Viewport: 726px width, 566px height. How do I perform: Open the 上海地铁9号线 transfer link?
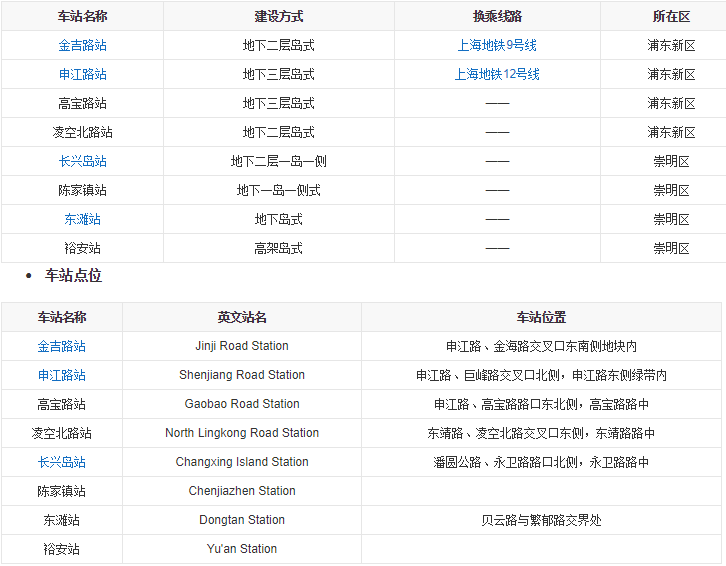(497, 45)
